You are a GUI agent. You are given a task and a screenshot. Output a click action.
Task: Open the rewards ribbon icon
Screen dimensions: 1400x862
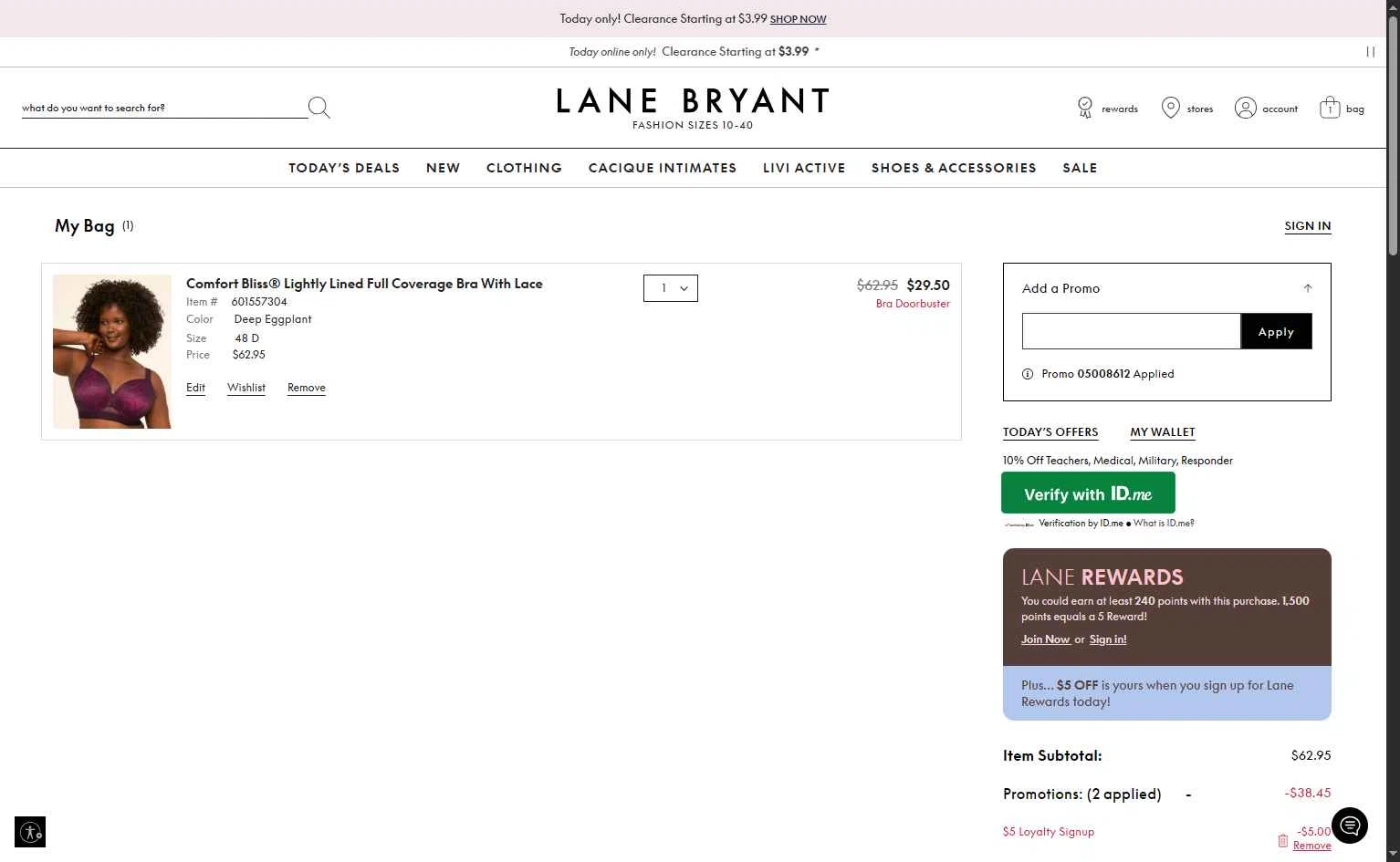point(1085,108)
